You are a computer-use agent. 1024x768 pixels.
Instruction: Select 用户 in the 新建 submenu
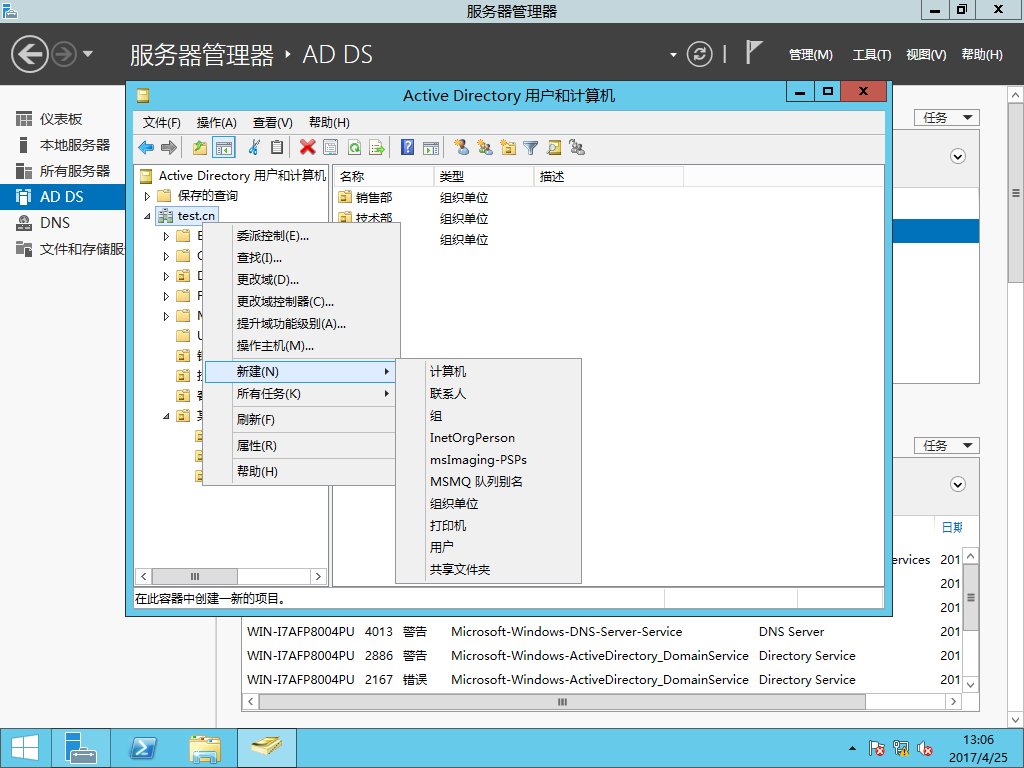(488, 547)
